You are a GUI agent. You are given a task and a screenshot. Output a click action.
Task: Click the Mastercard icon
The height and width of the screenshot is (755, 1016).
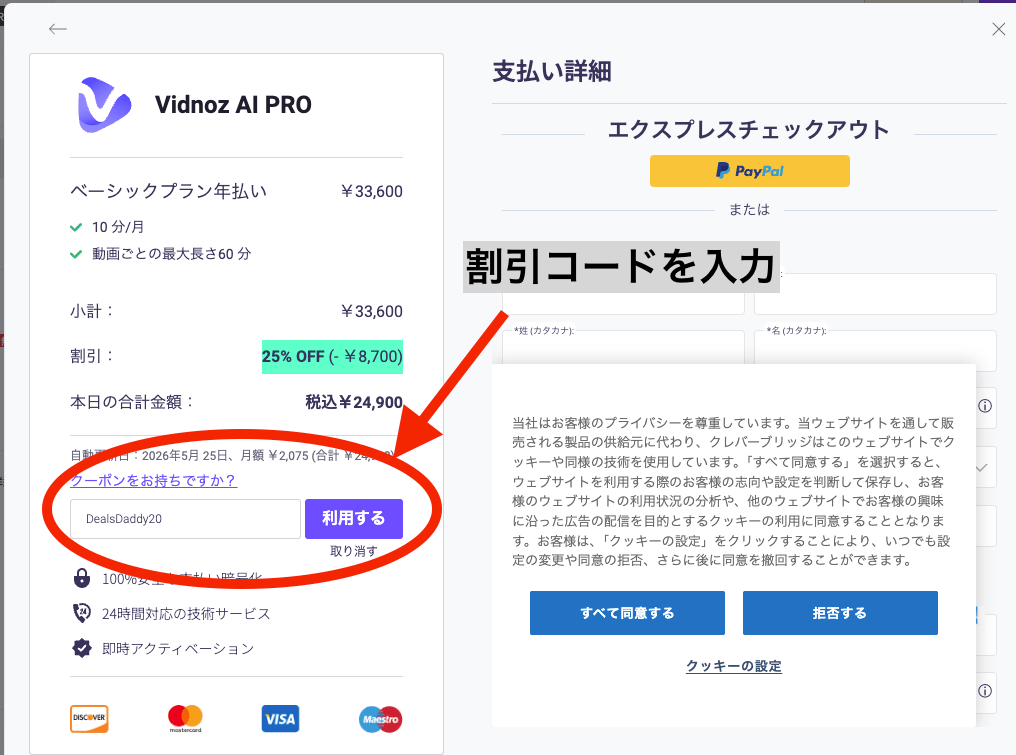pyautogui.click(x=185, y=718)
